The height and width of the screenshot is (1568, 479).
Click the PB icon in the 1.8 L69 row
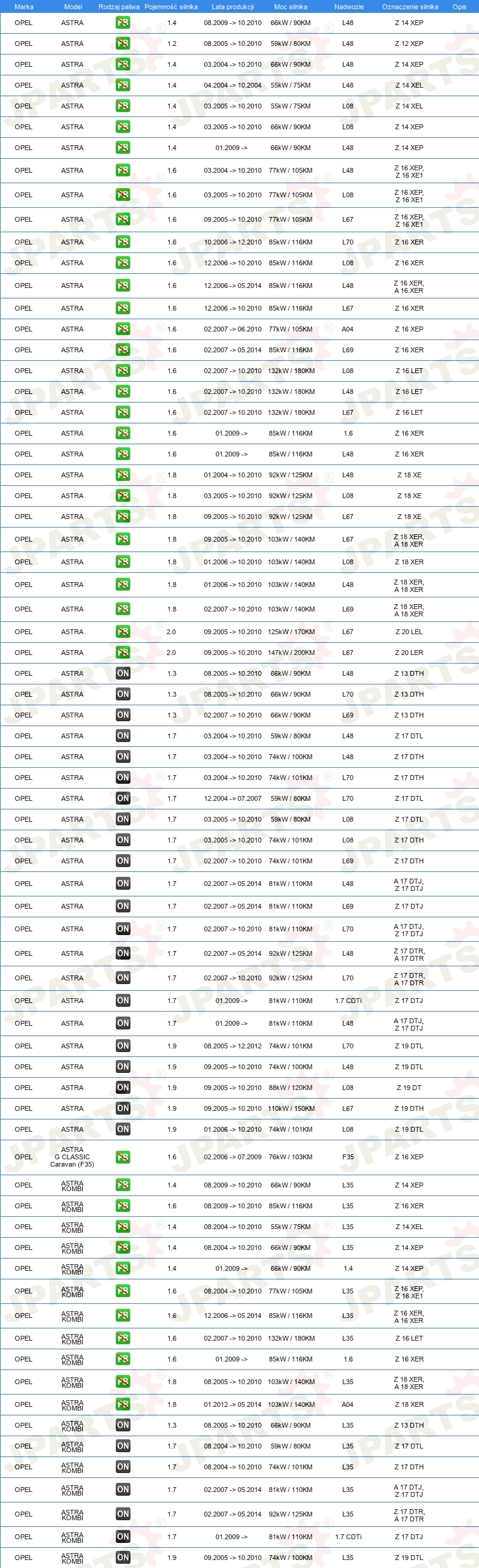point(123,609)
